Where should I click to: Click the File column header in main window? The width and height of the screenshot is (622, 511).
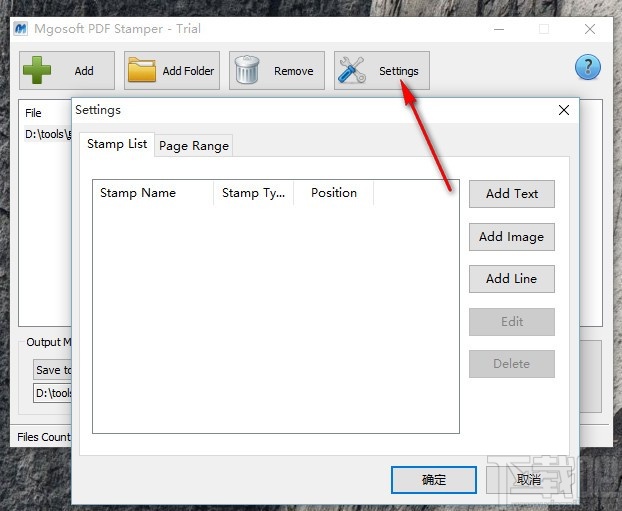33,113
